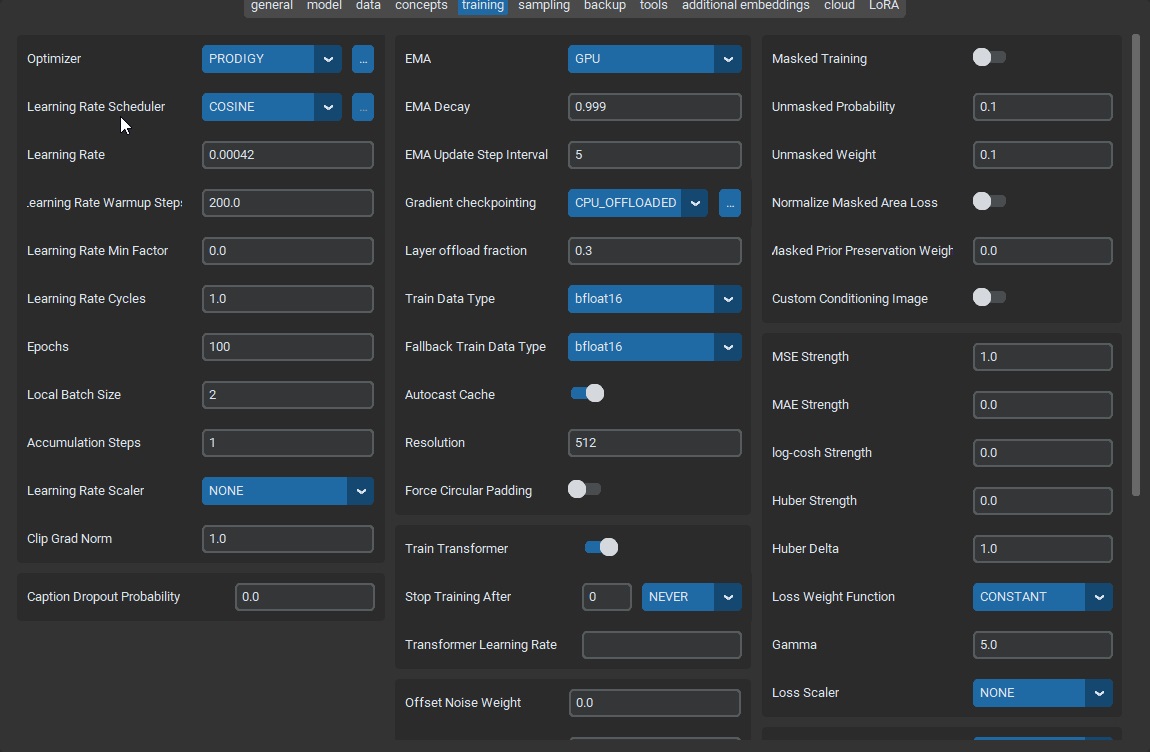Screen dimensions: 1150x752
Task: Focus the Local Batch Size field
Action: pyautogui.click(x=288, y=395)
